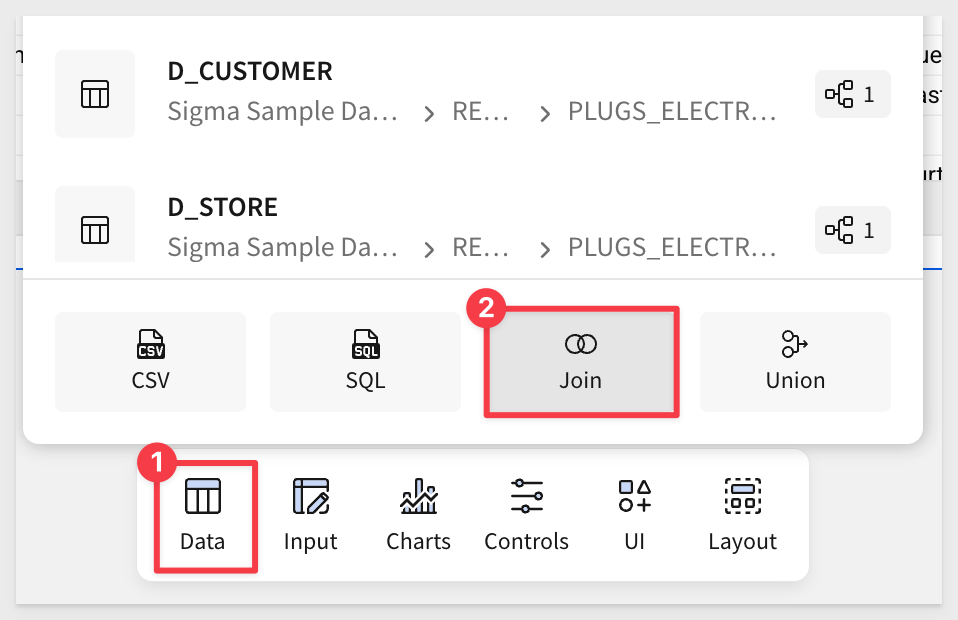The image size is (958, 620).
Task: Open the Layout element menu
Action: [742, 515]
